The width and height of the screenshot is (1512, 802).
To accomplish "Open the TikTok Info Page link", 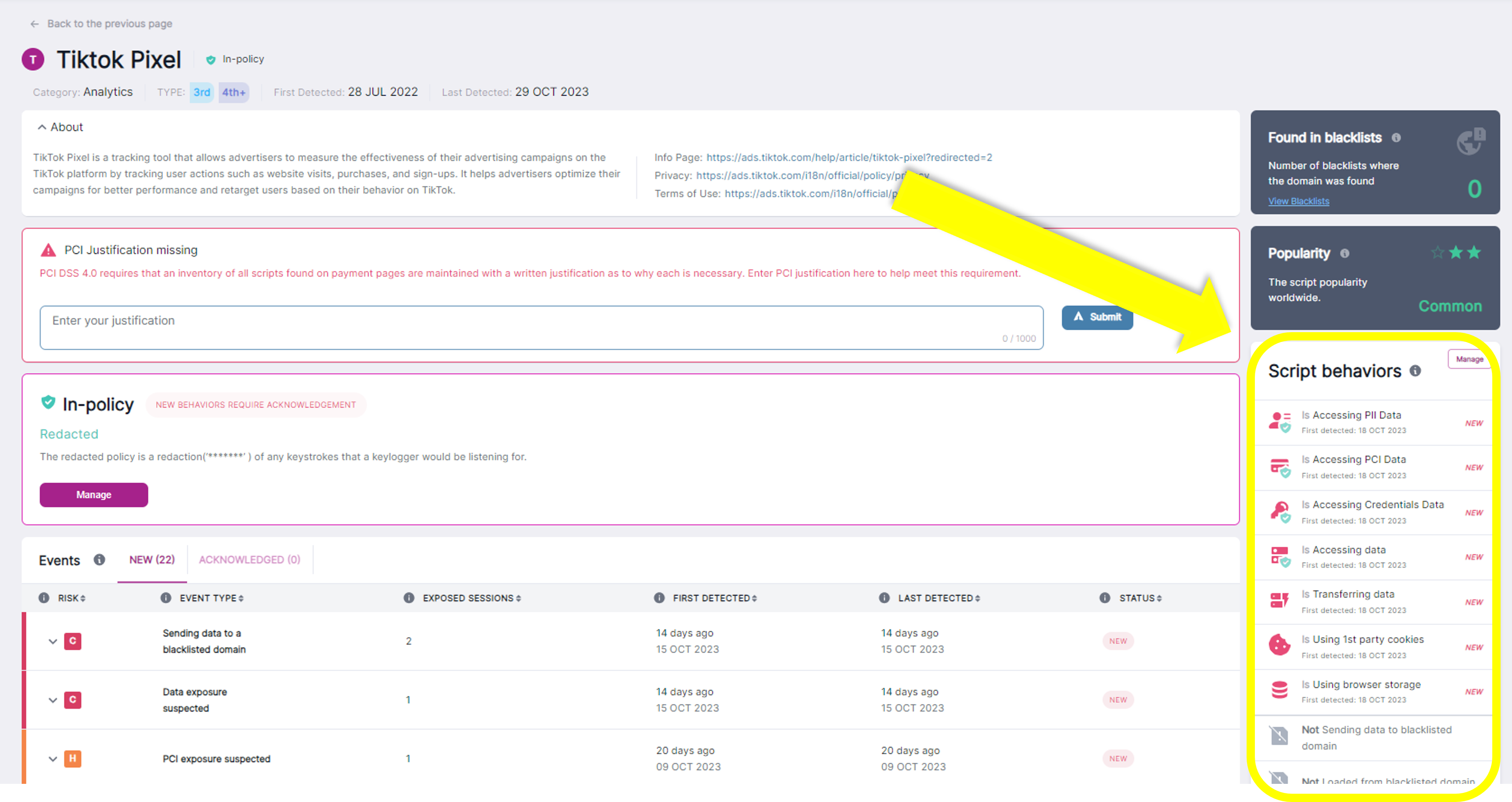I will click(x=849, y=157).
